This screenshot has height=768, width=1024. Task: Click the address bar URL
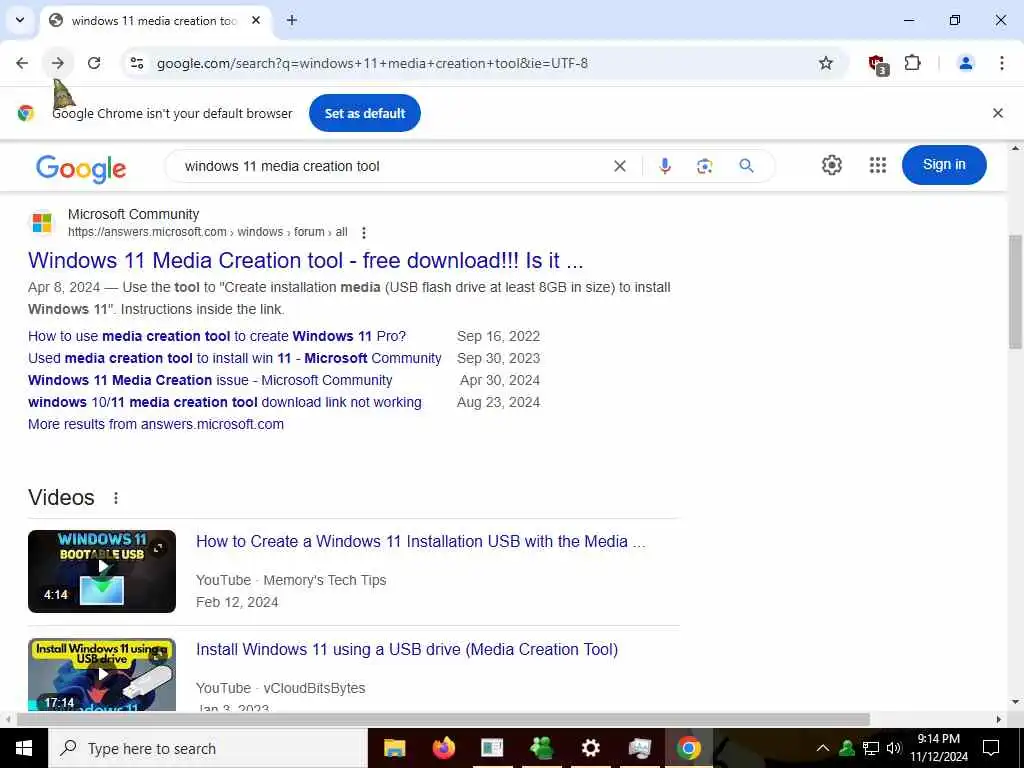tap(372, 63)
